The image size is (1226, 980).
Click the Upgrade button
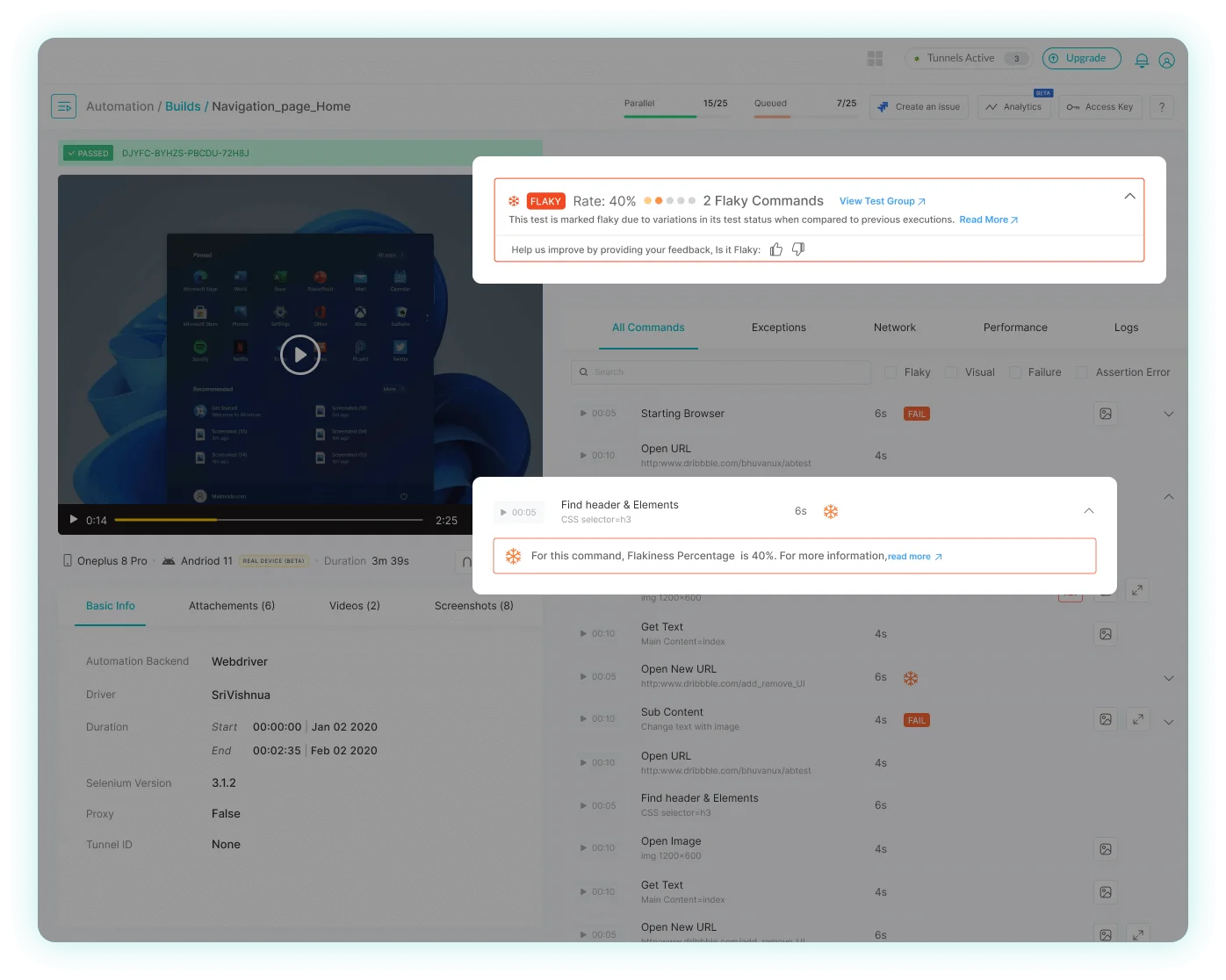pos(1081,58)
